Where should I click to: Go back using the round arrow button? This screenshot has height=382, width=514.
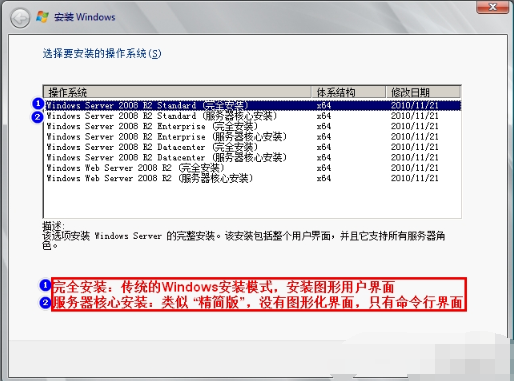[x=20, y=18]
